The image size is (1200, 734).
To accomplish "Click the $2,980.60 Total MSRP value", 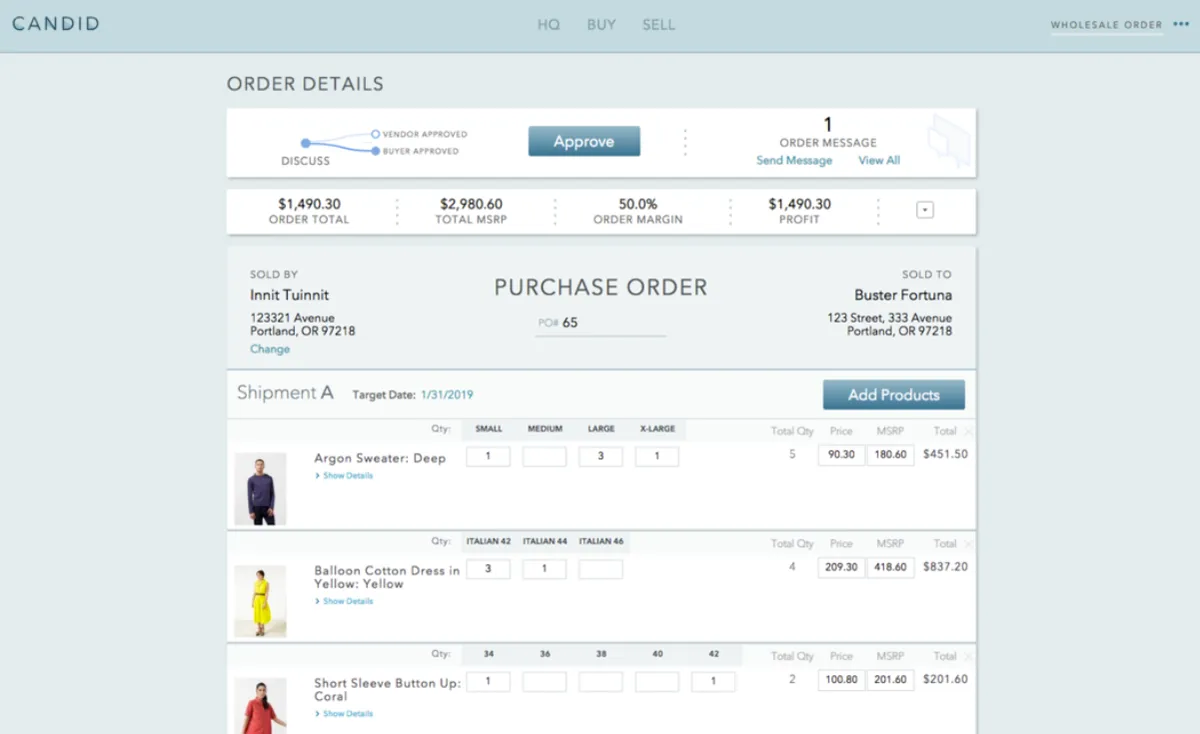I will point(471,204).
